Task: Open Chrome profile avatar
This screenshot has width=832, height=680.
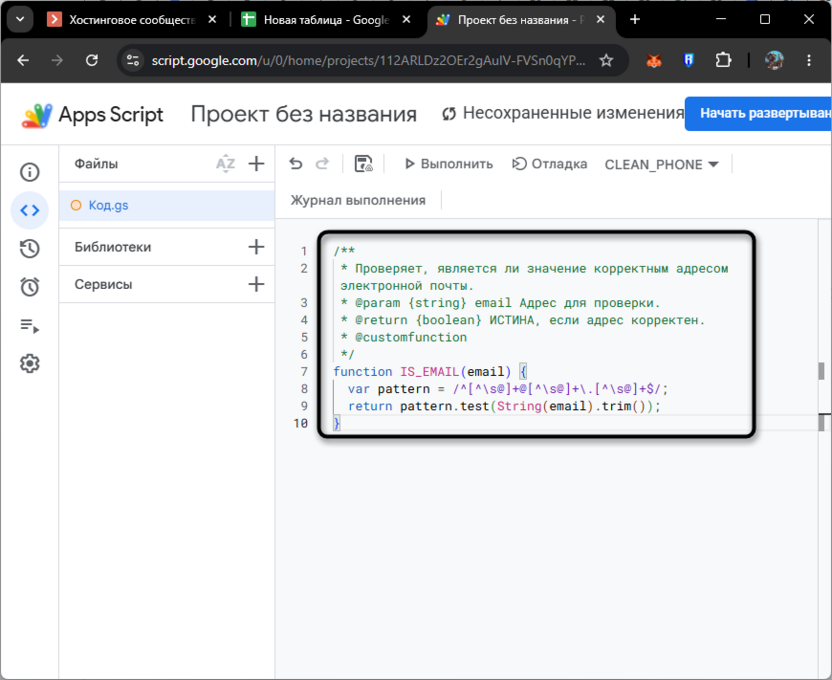Action: 774,60
